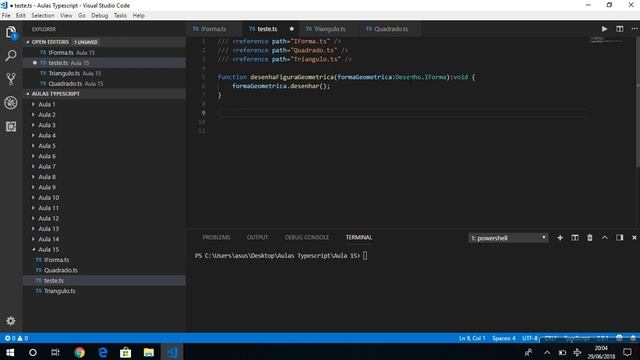The height and width of the screenshot is (360, 640).
Task: Switch to the Quadrado.ts editor tab
Action: 391,29
